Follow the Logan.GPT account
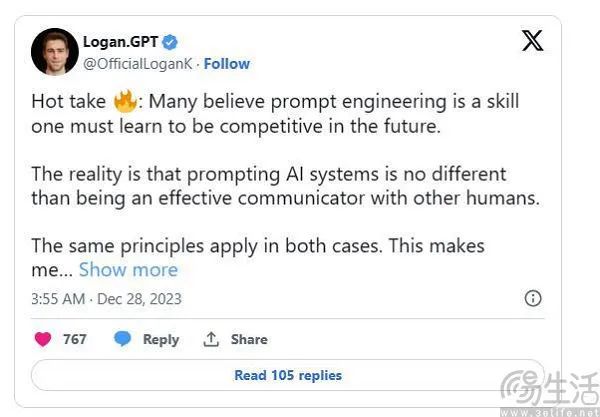Image resolution: width=600 pixels, height=417 pixels. click(227, 64)
